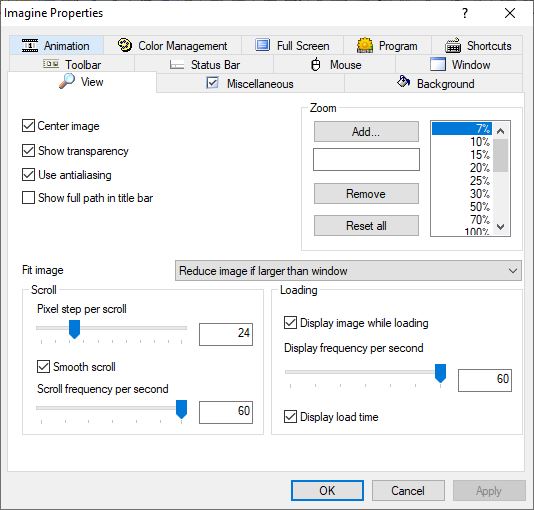Click the Window tab icon

(x=438, y=64)
